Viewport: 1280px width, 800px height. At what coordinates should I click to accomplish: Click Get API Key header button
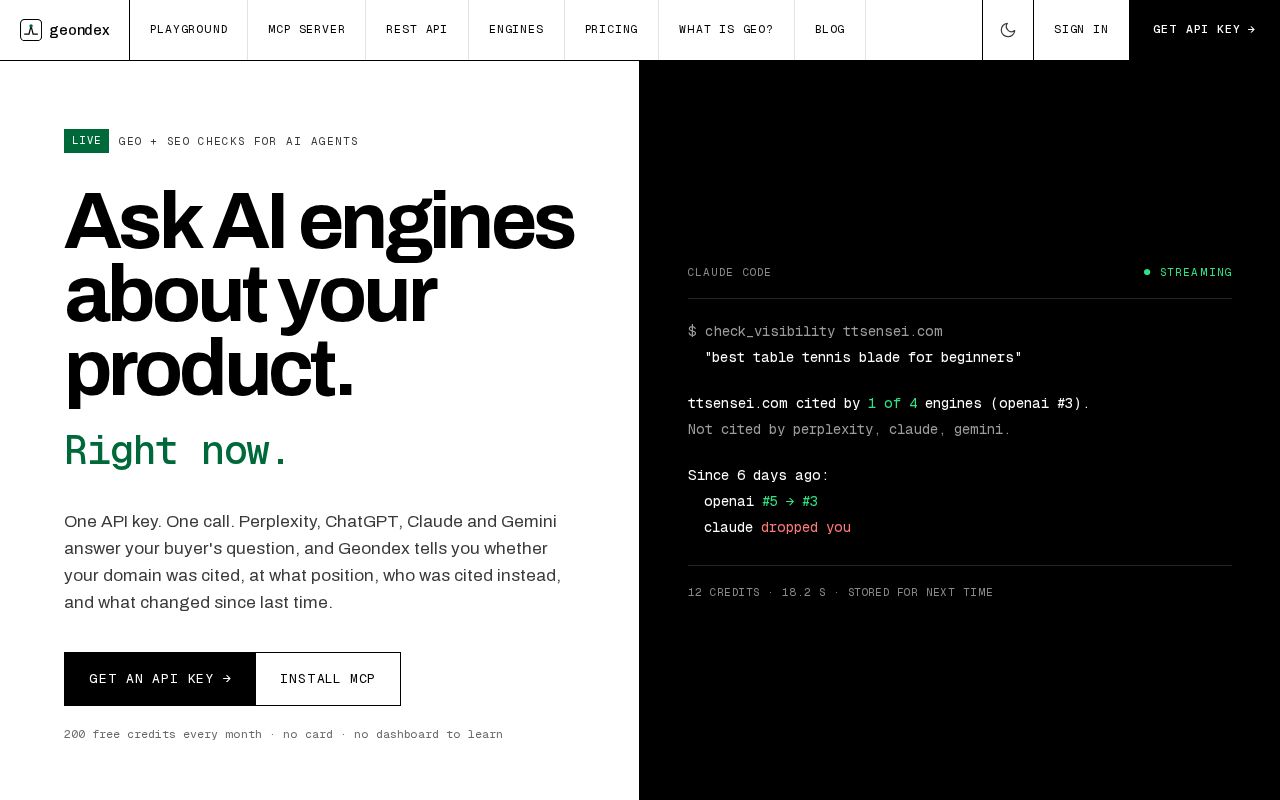click(1204, 30)
